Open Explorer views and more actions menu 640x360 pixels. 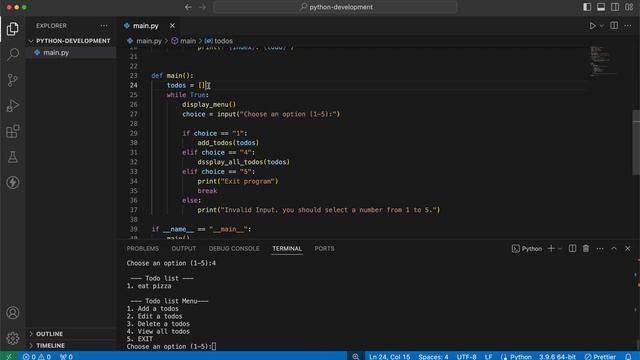click(104, 26)
